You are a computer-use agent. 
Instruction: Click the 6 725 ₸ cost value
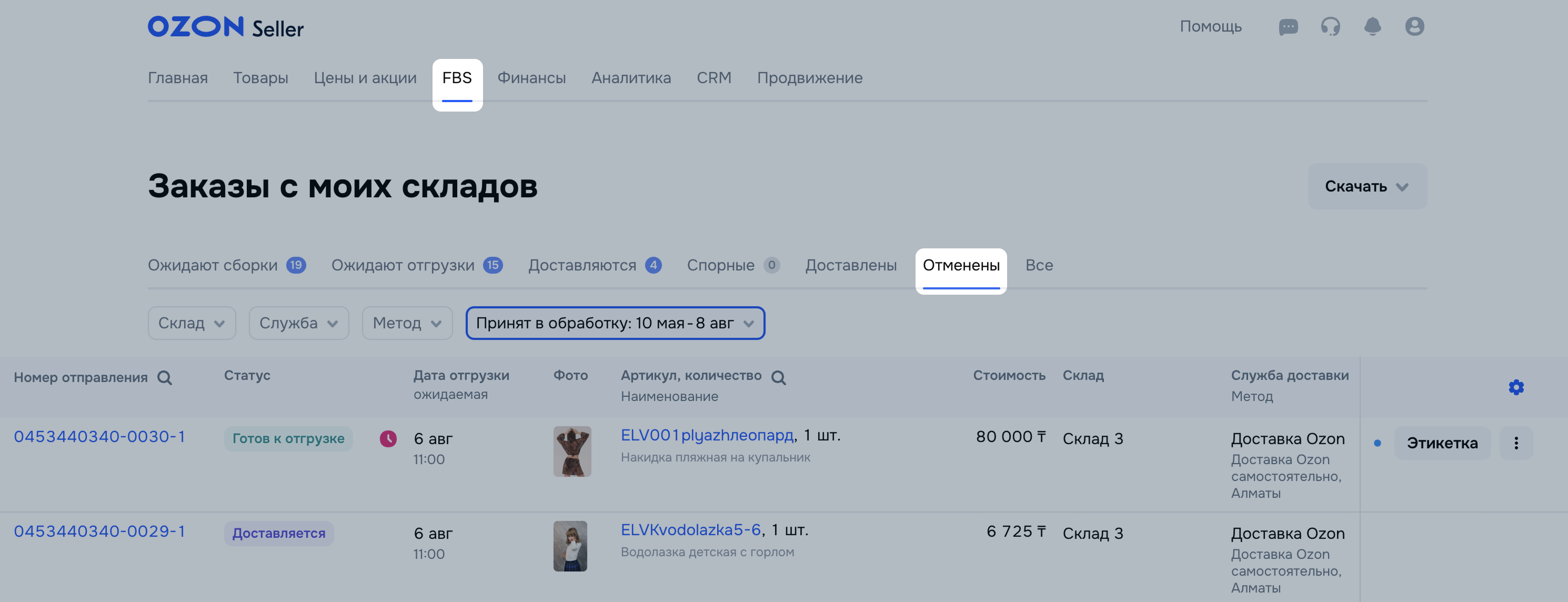1016,531
